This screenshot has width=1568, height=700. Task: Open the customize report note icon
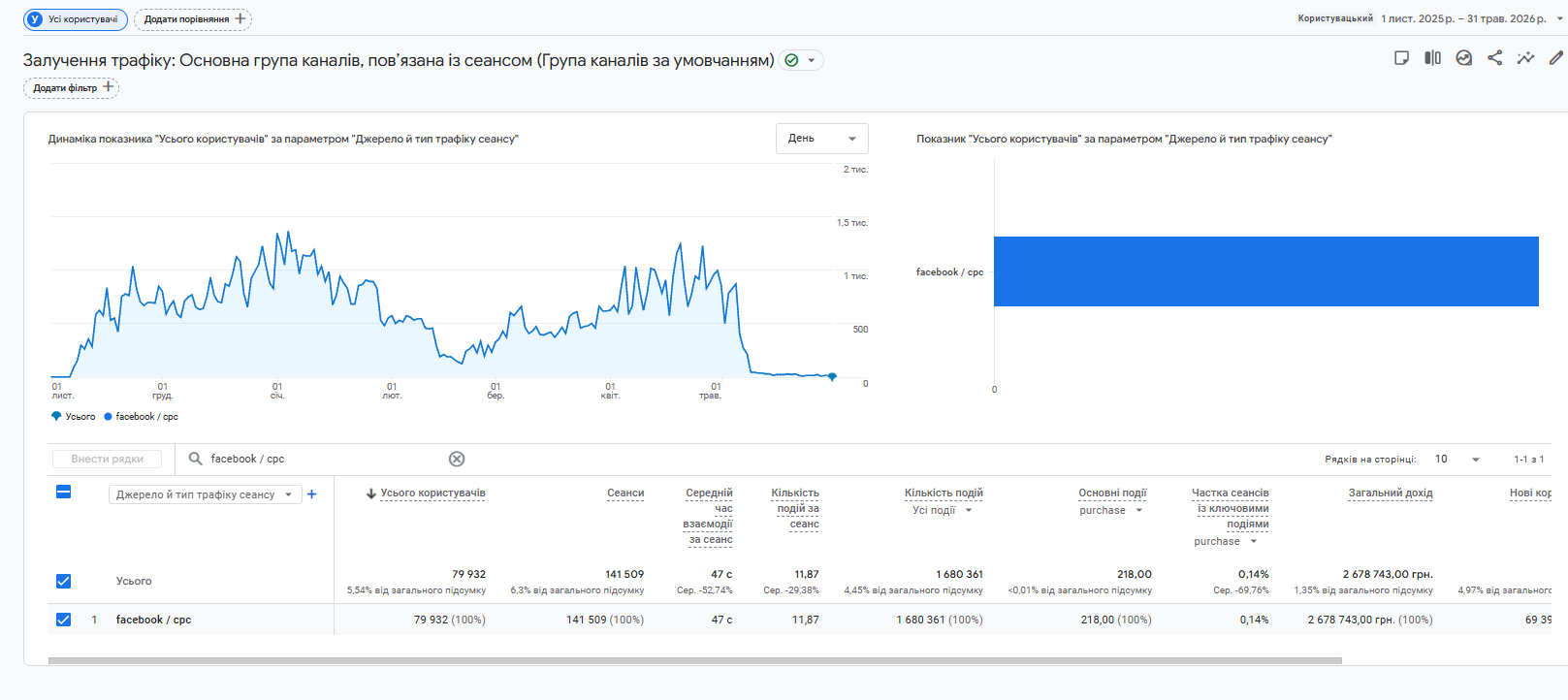tap(1401, 58)
